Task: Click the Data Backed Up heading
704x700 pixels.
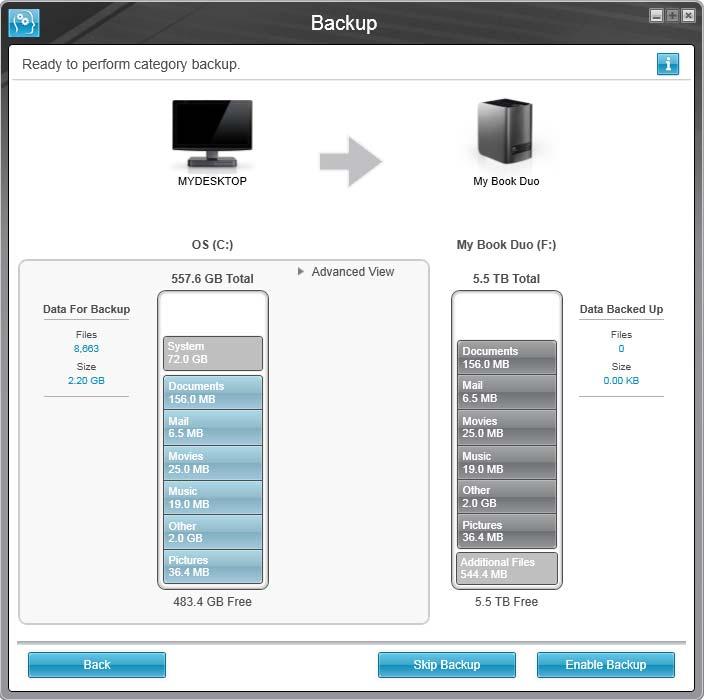Action: coord(621,309)
